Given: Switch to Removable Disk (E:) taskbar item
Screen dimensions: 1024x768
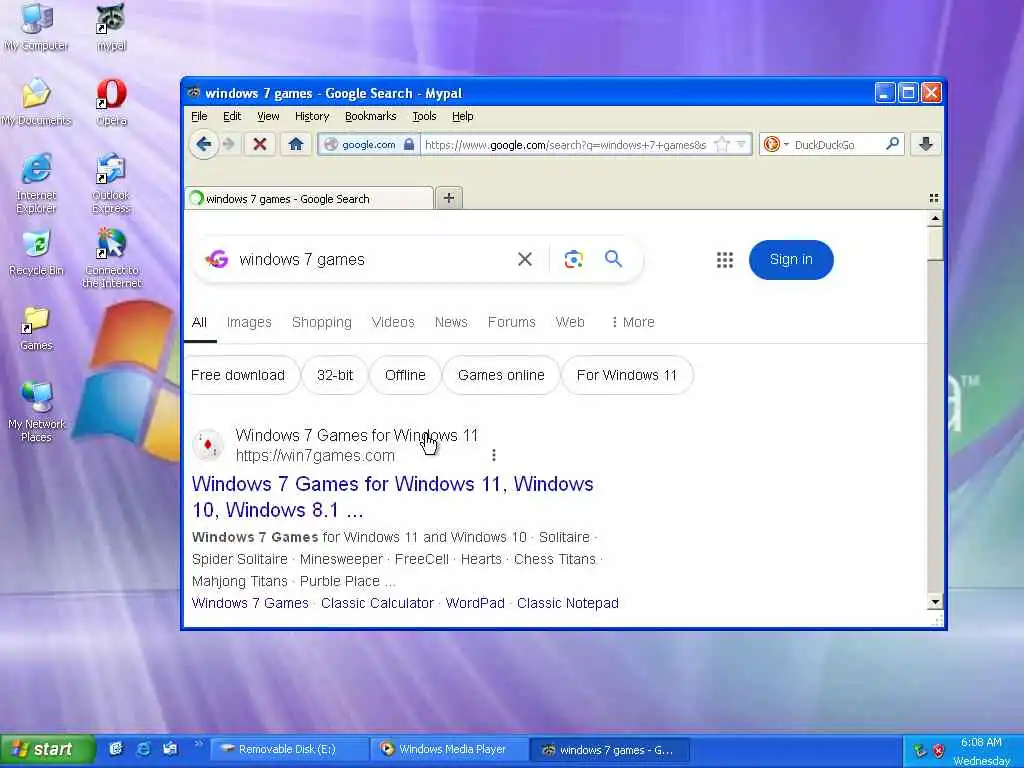Looking at the screenshot, I should point(289,749).
